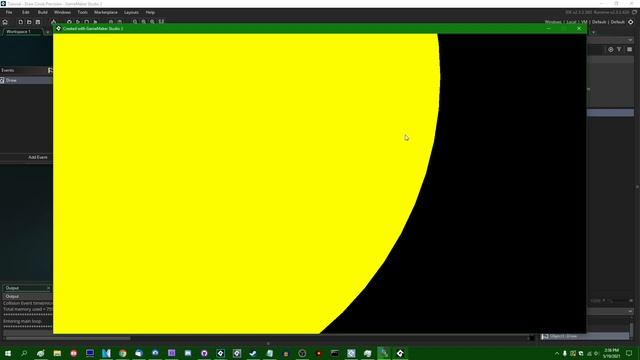Open taskbar search magnifier

[x=24, y=353]
